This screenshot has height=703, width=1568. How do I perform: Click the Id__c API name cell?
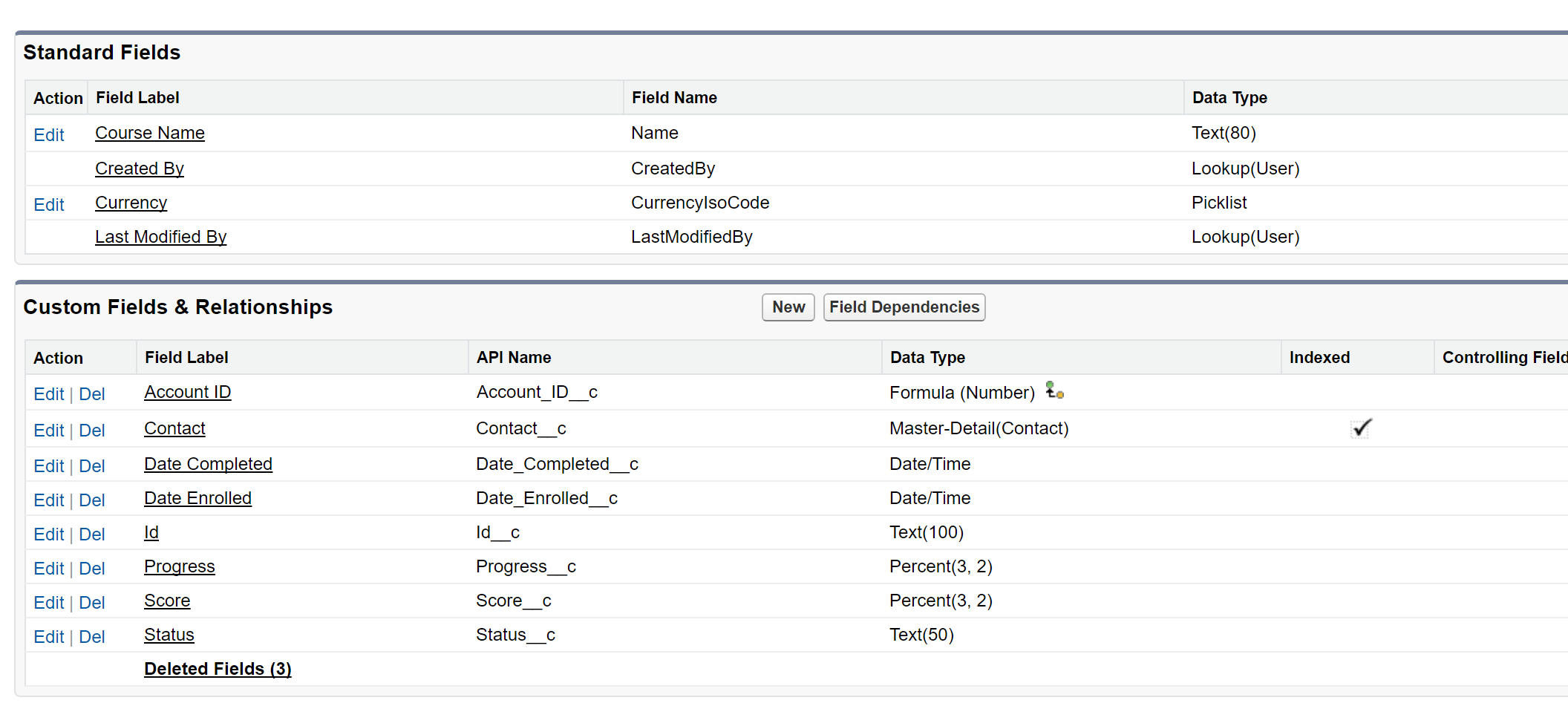click(x=498, y=532)
